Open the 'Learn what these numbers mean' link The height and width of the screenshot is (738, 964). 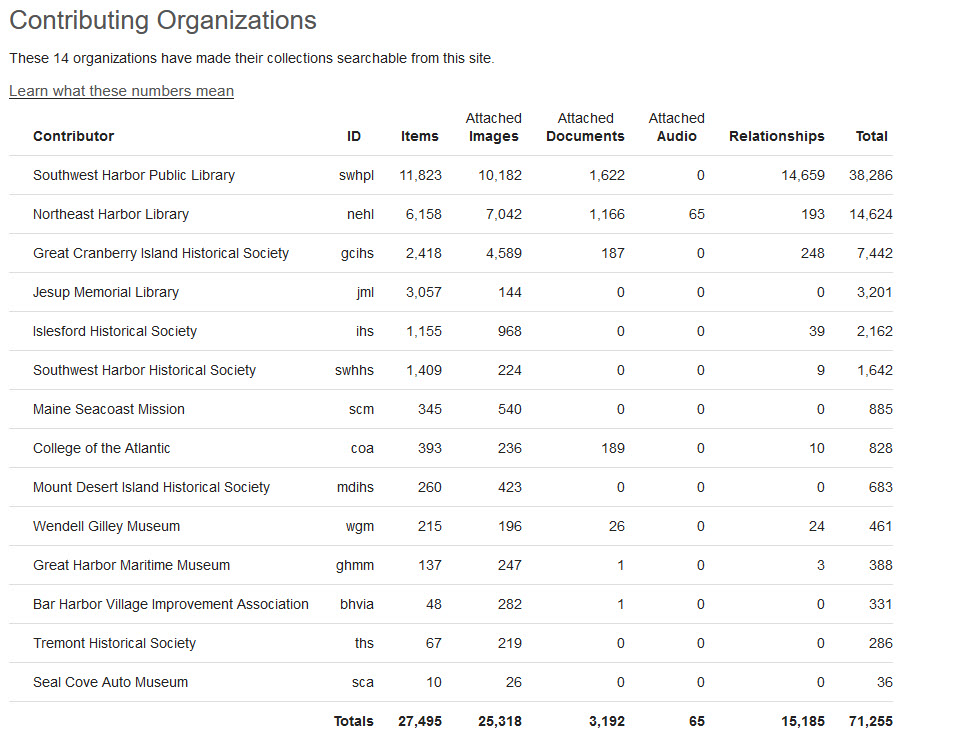tap(121, 91)
